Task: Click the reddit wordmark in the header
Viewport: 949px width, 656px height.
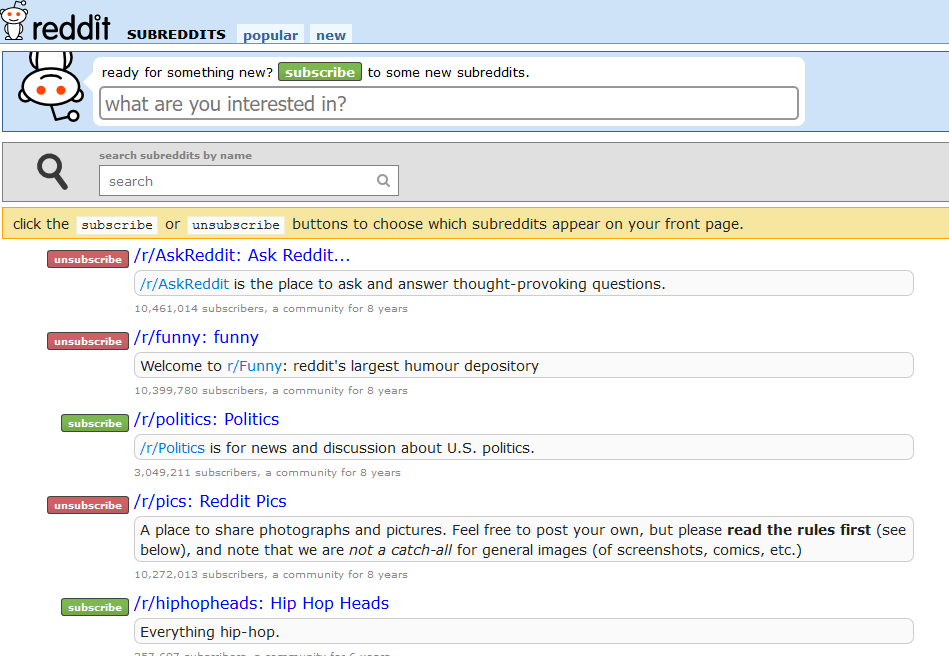Action: 71,28
